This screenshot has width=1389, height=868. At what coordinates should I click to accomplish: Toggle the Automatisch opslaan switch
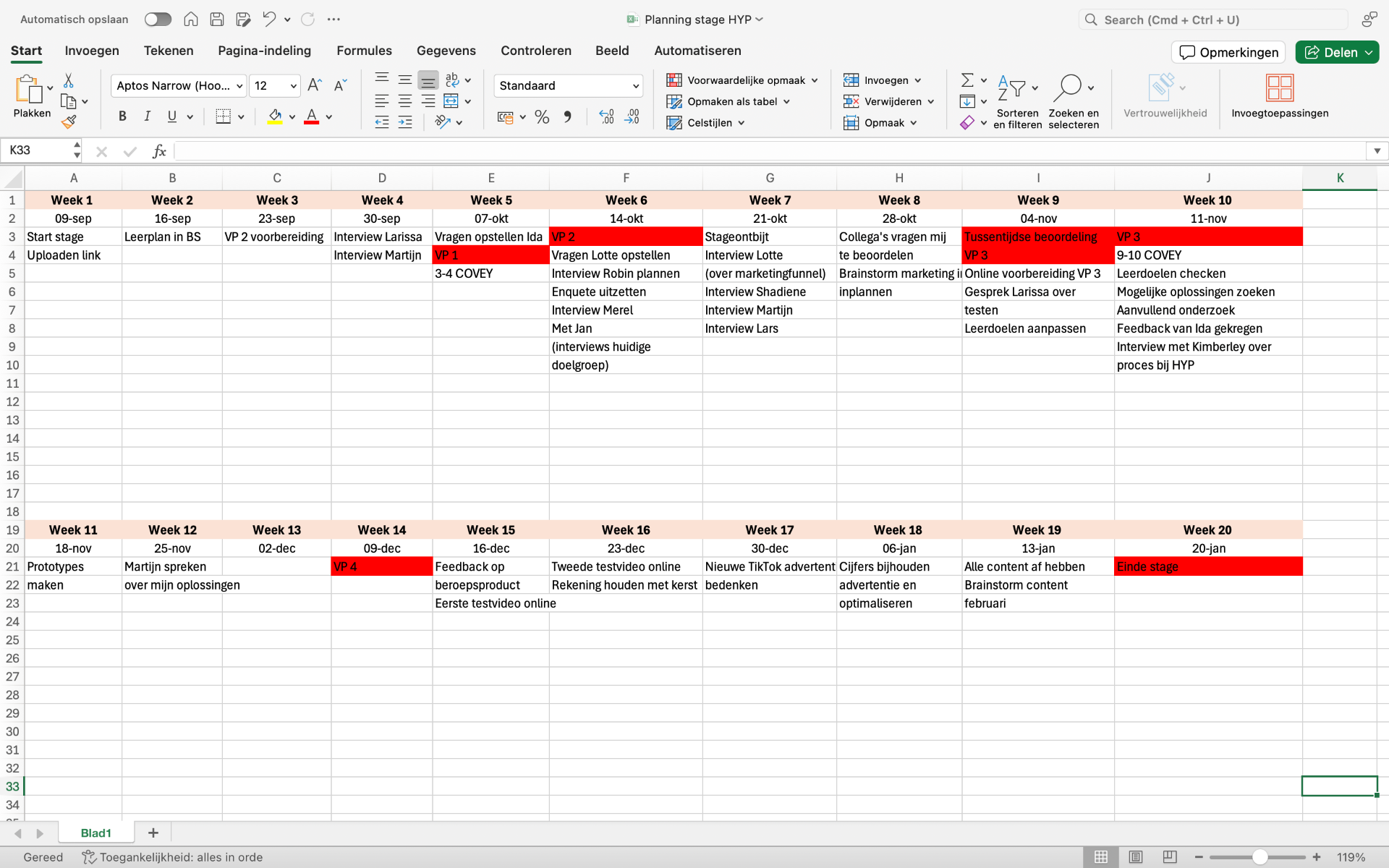pos(158,20)
